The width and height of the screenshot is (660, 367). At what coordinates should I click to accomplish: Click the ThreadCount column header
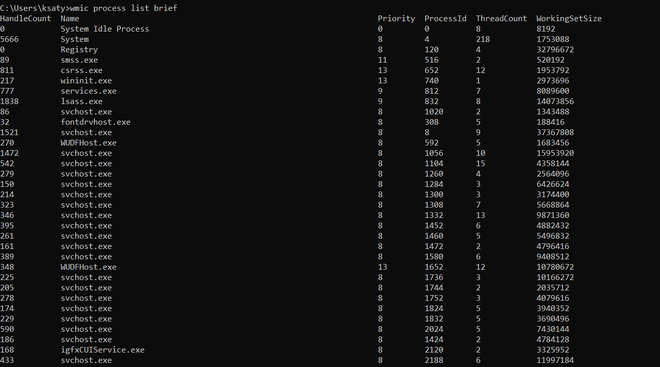coord(501,19)
